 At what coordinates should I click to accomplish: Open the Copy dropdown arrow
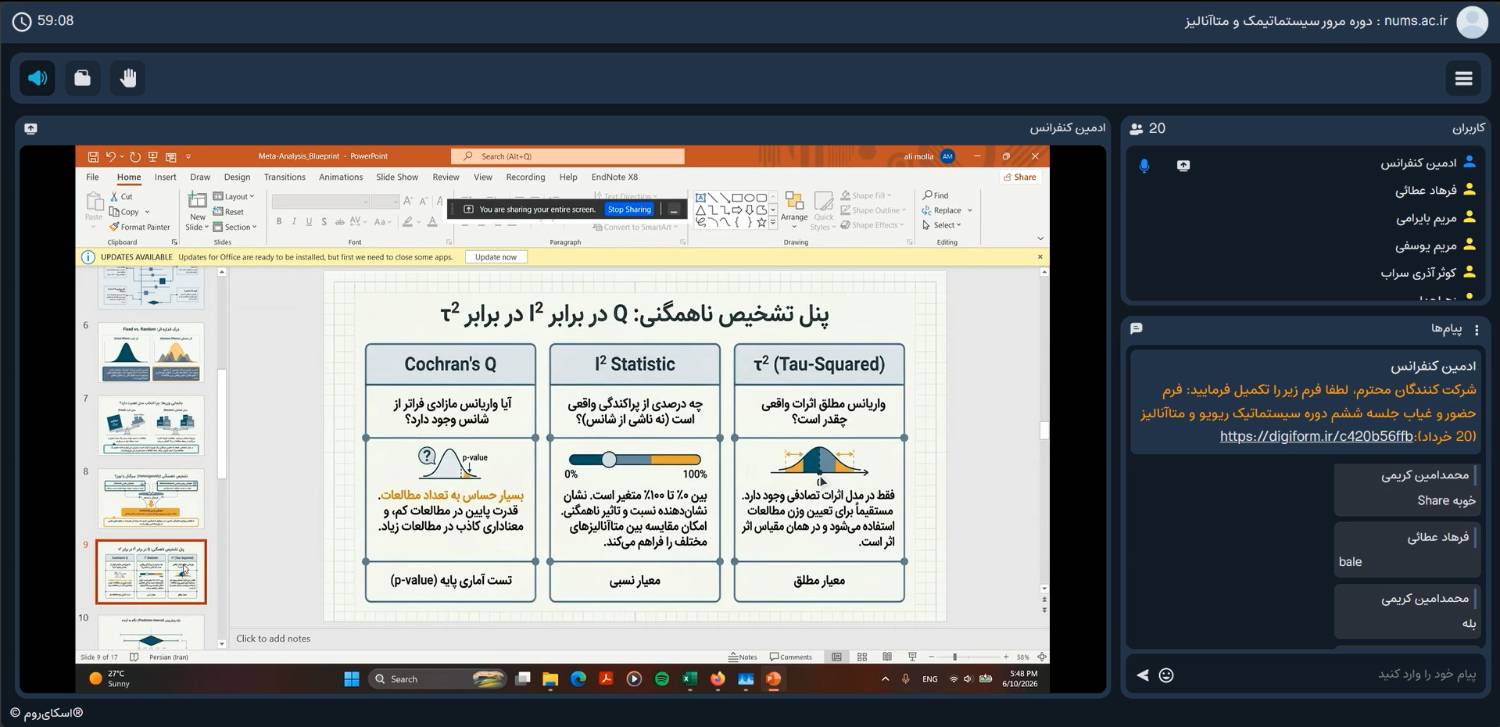pyautogui.click(x=147, y=212)
